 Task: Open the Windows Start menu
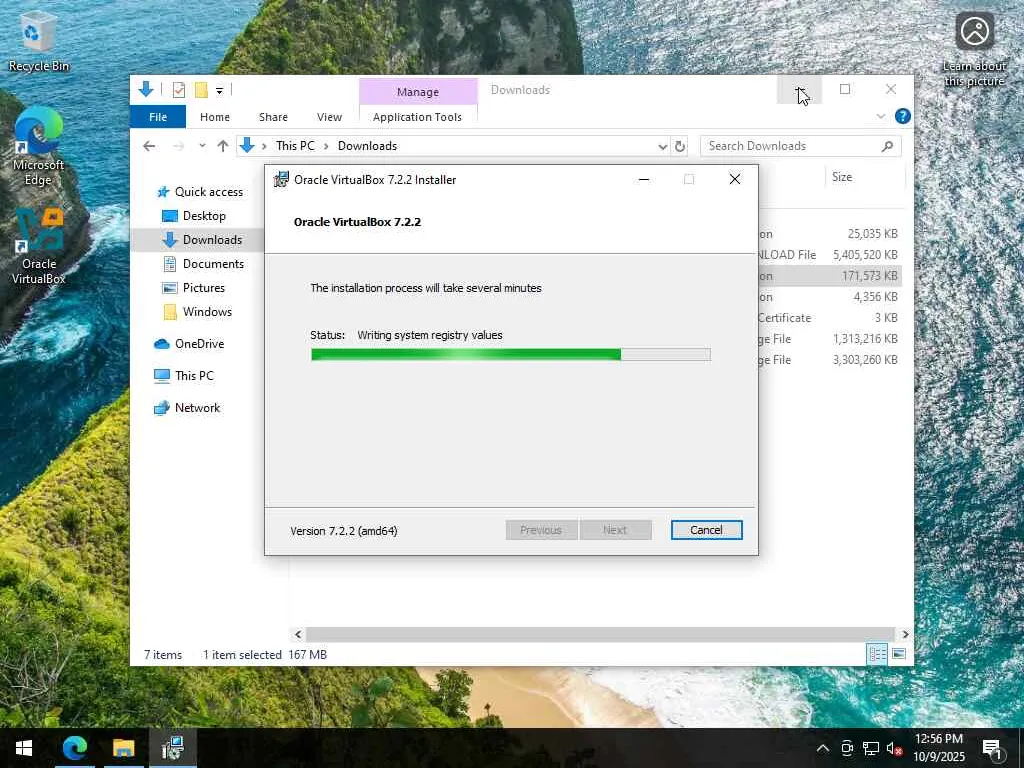pyautogui.click(x=24, y=748)
